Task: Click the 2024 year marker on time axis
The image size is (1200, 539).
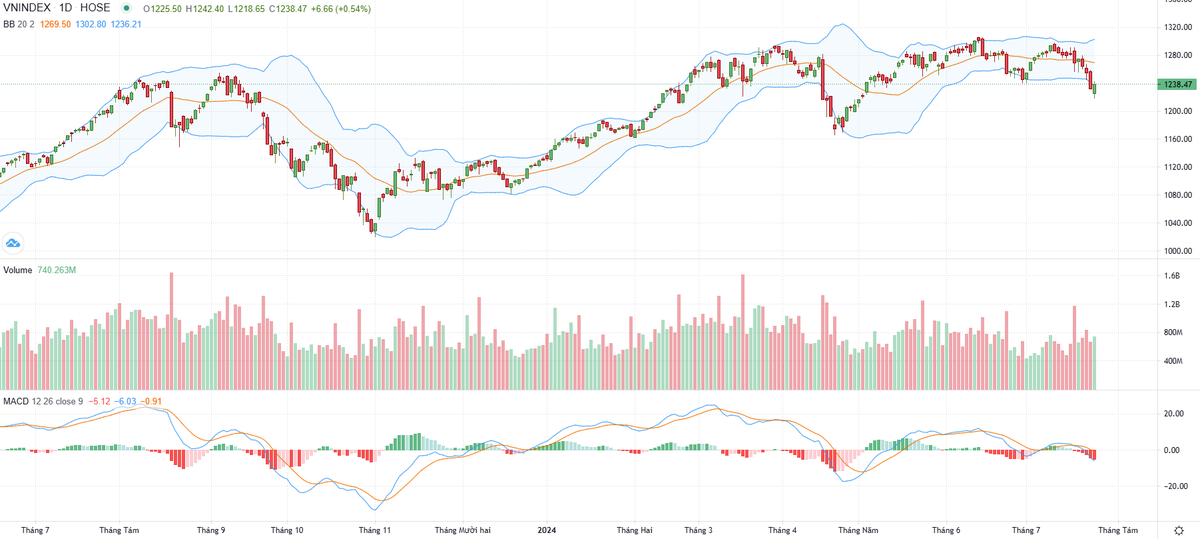Action: pyautogui.click(x=547, y=529)
